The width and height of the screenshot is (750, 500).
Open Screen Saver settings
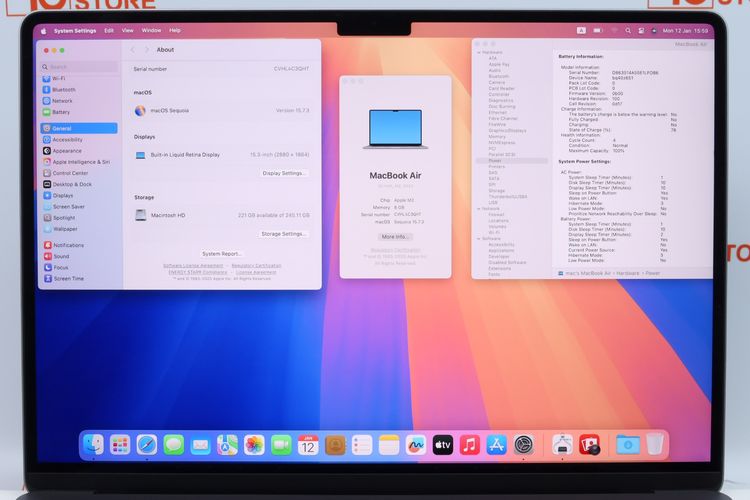tap(79, 207)
